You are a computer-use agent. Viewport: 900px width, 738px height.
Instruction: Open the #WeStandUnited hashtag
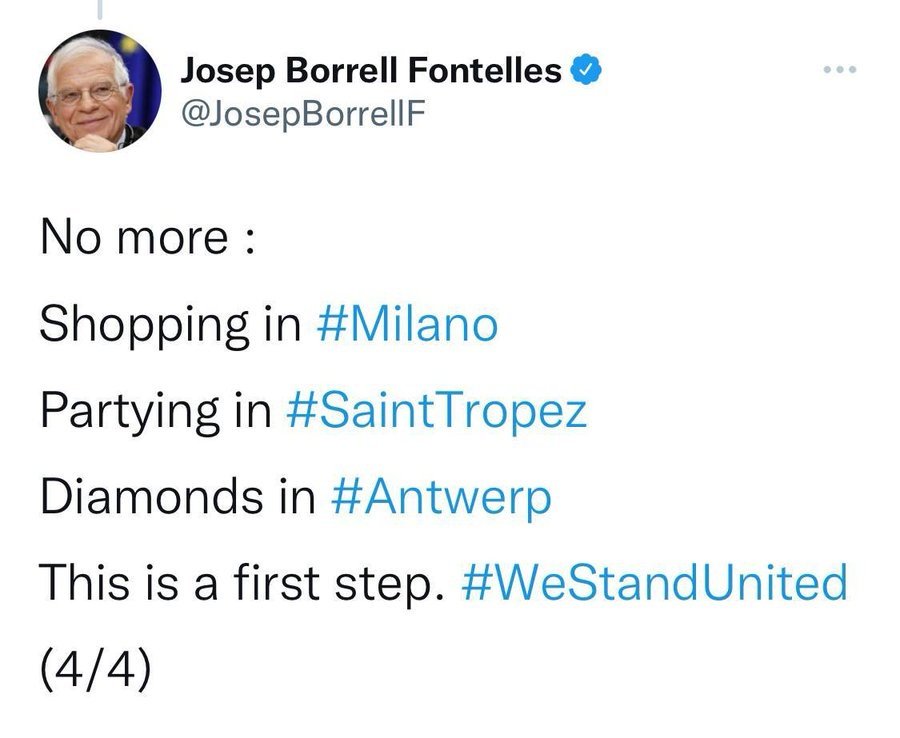click(x=654, y=582)
